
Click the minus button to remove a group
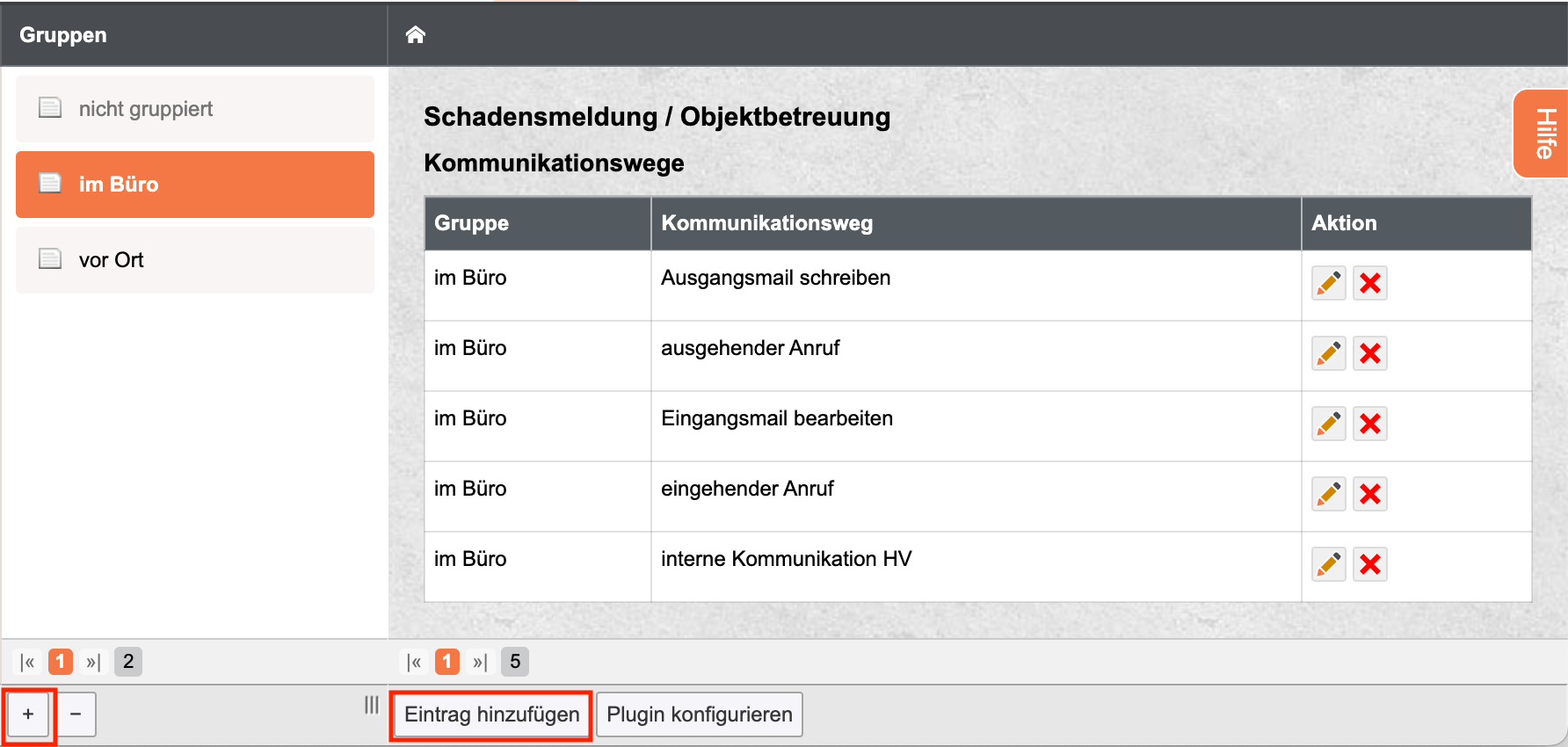pyautogui.click(x=76, y=714)
